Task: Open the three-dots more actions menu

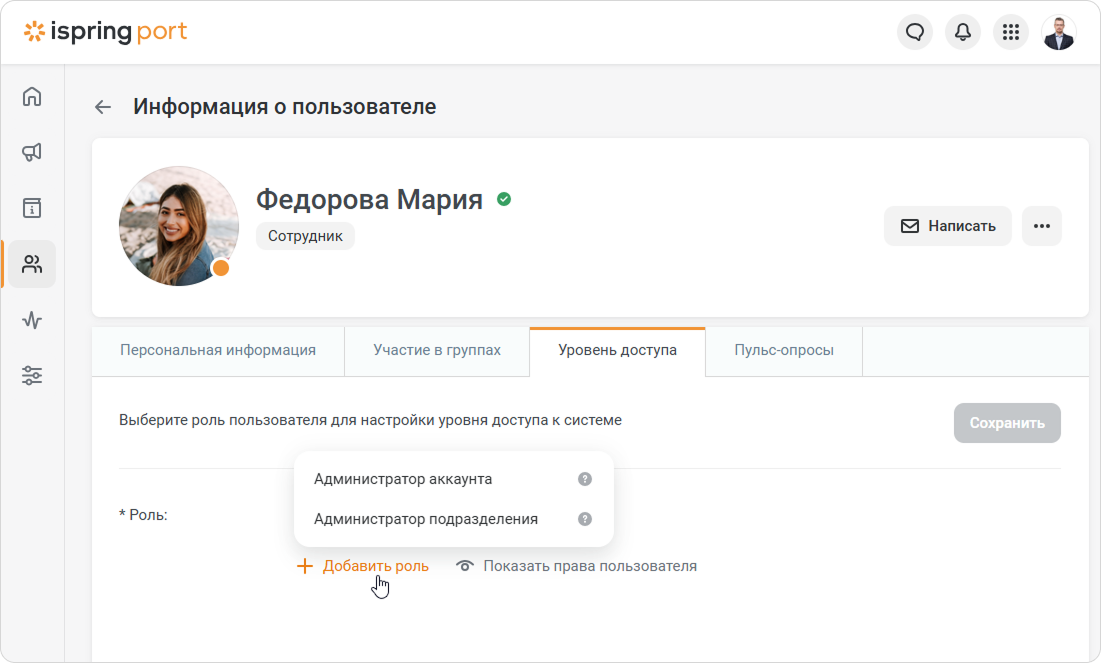Action: pyautogui.click(x=1042, y=226)
